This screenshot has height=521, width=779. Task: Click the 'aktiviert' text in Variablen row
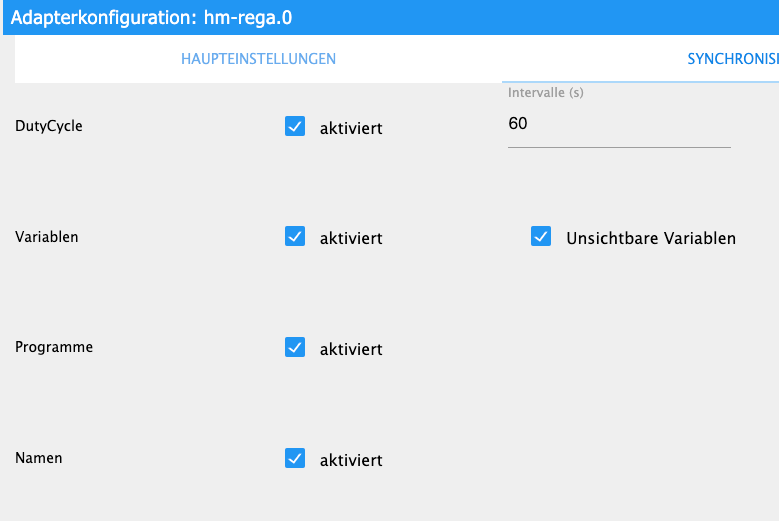pyautogui.click(x=351, y=239)
